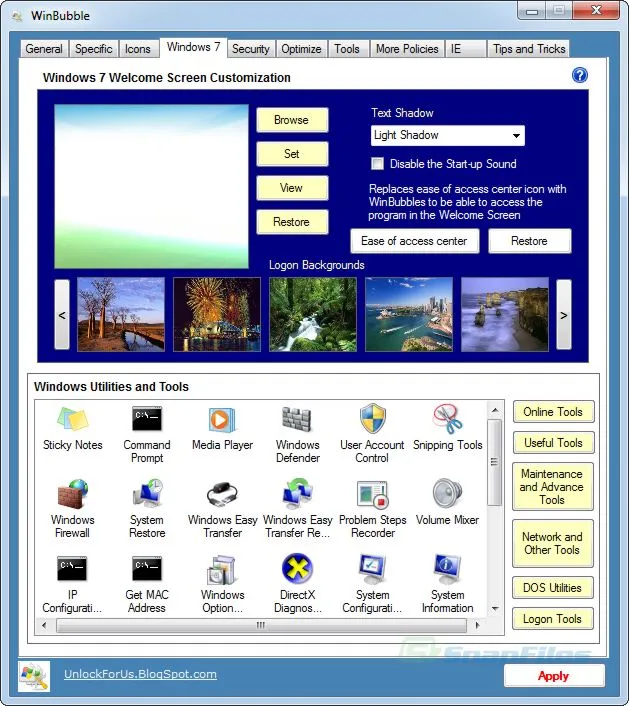Show next logon backgrounds with right arrow
The height and width of the screenshot is (706, 629).
tap(564, 315)
